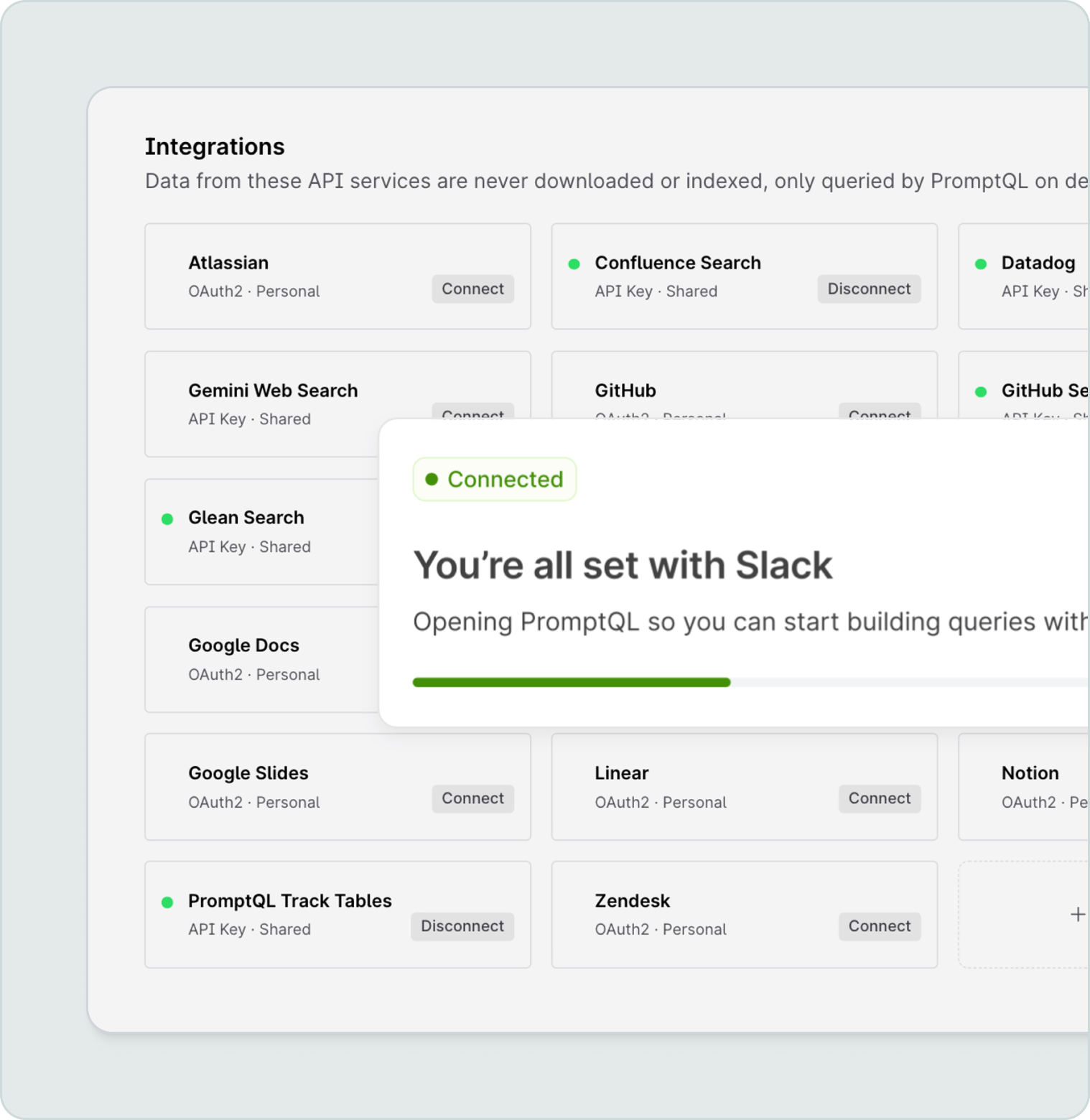Click the green status dot on Confluence Search
The height and width of the screenshot is (1120, 1090).
[x=574, y=264]
